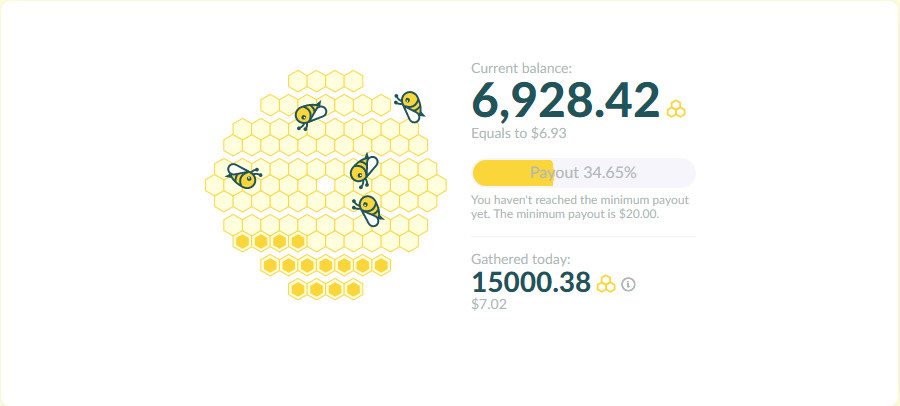Click the honeycomb icon next to 15000.38
The width and height of the screenshot is (900, 406).
coord(606,284)
